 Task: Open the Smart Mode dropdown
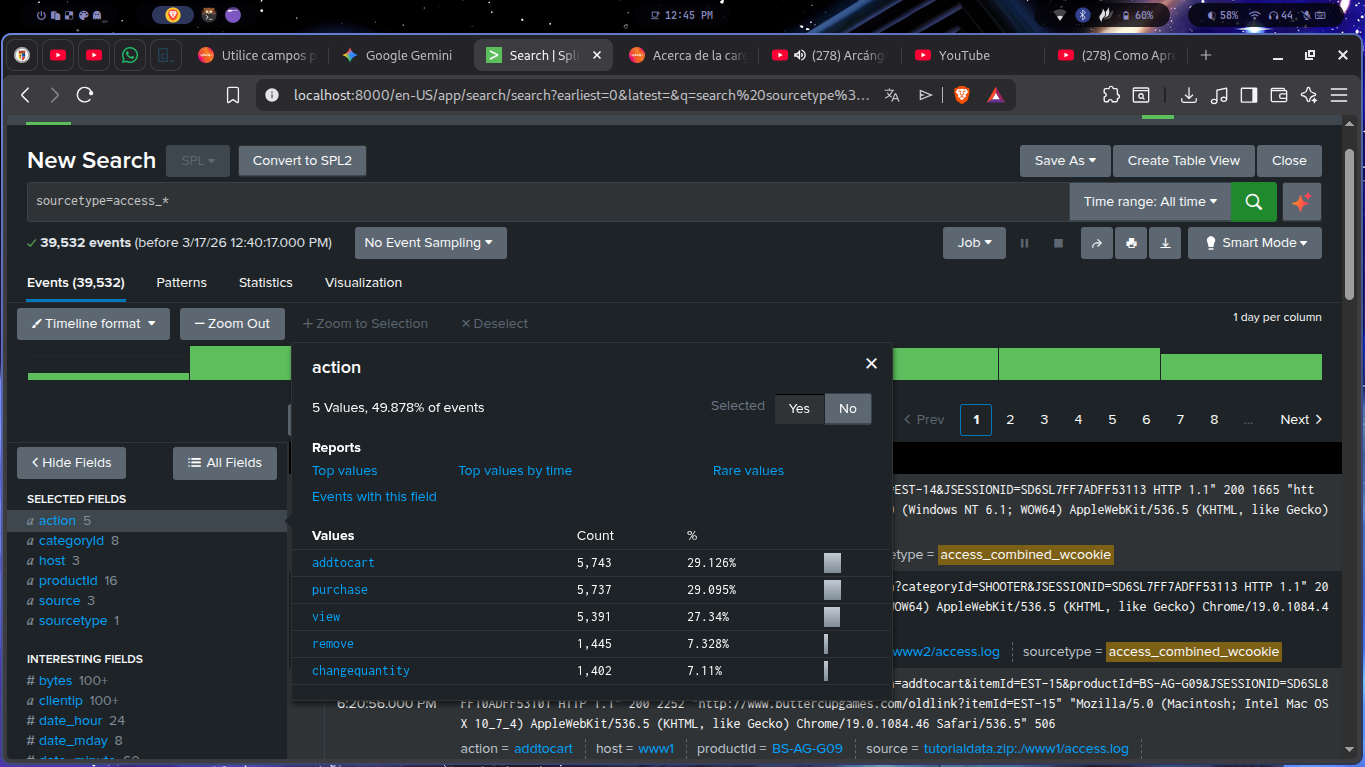(x=1254, y=243)
